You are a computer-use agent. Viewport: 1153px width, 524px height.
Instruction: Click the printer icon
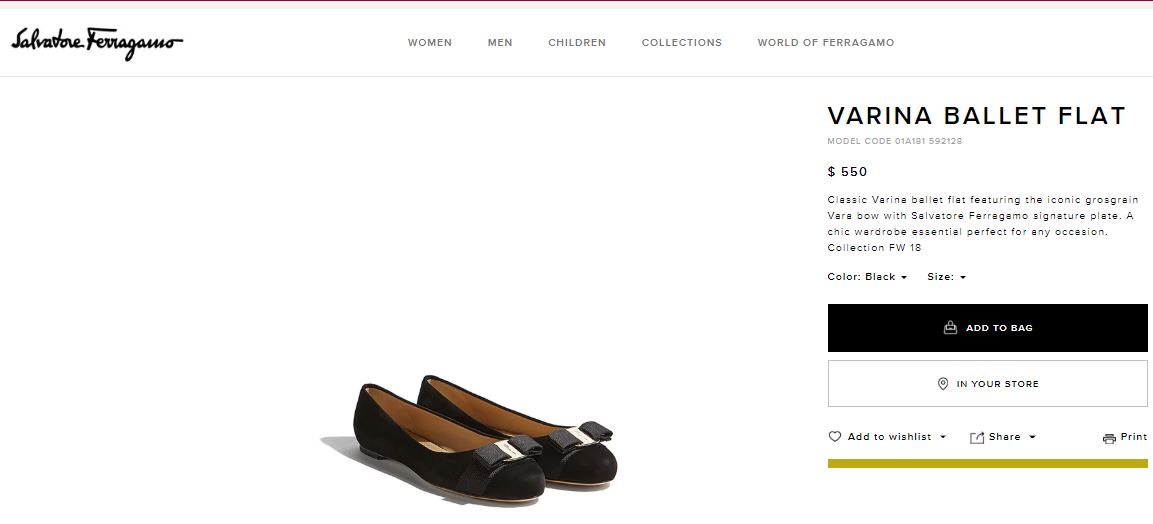[x=1109, y=438]
